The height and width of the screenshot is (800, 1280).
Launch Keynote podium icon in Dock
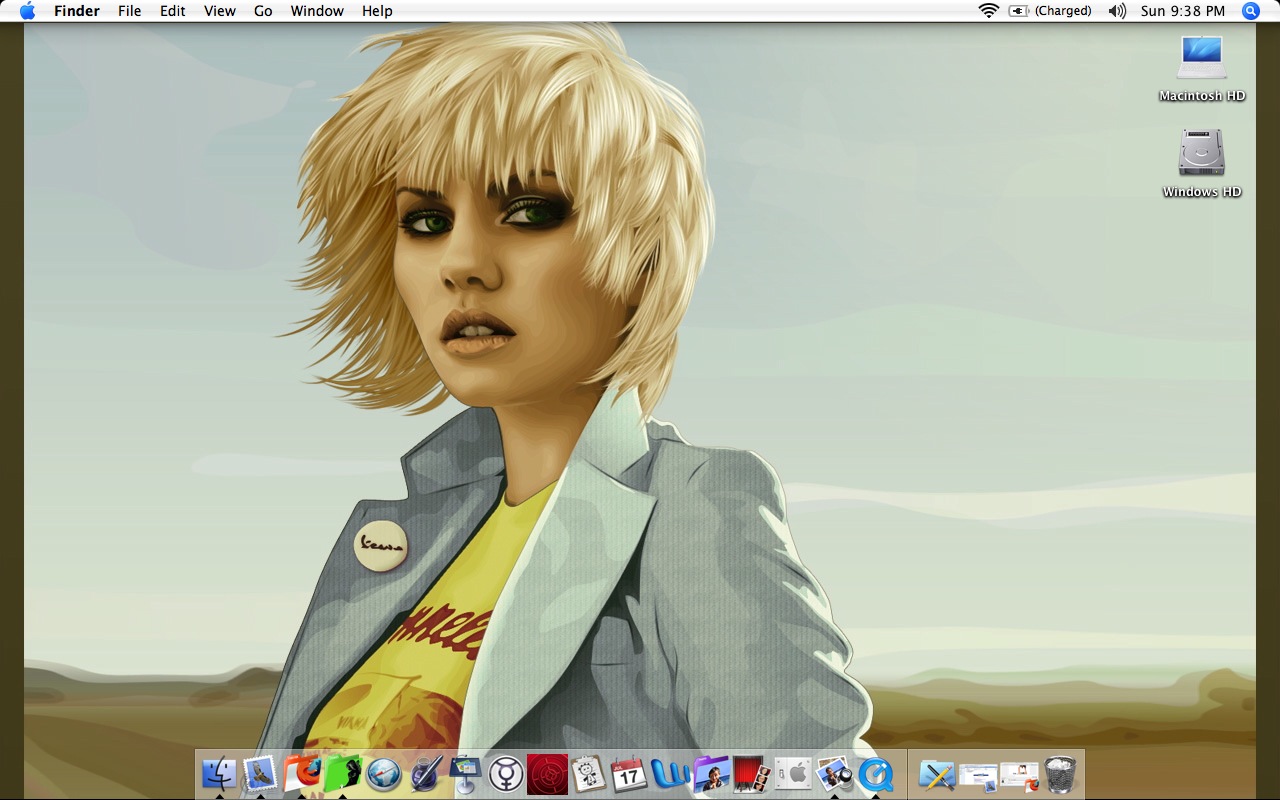pyautogui.click(x=465, y=774)
